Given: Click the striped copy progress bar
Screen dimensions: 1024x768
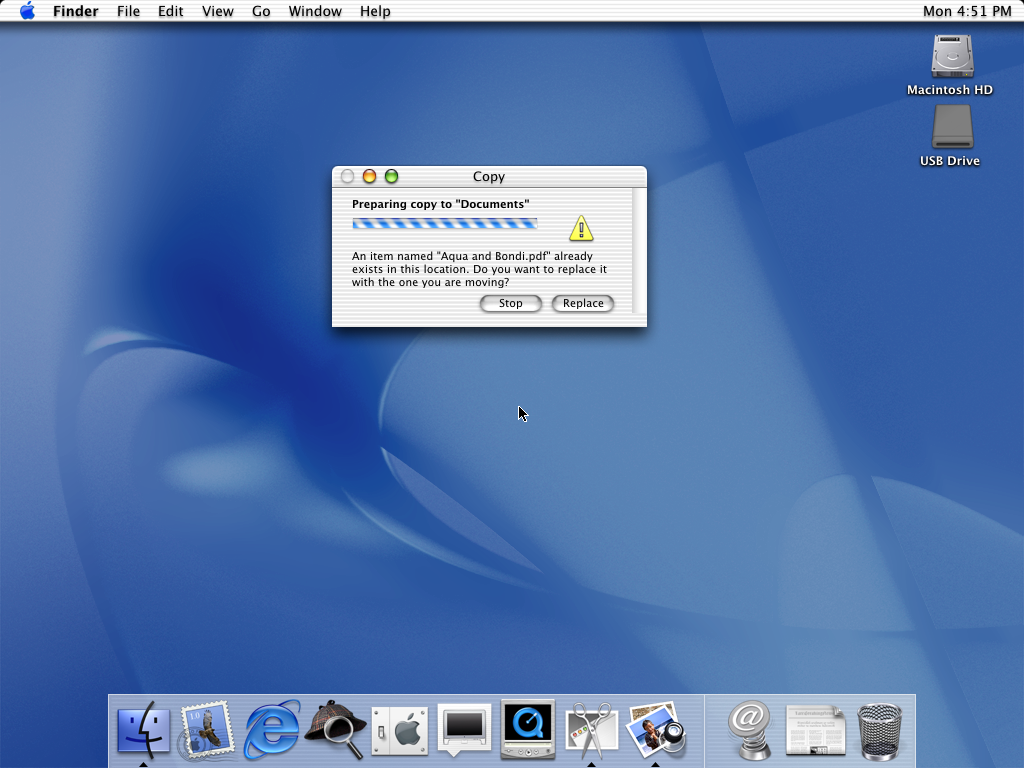Looking at the screenshot, I should pos(445,224).
